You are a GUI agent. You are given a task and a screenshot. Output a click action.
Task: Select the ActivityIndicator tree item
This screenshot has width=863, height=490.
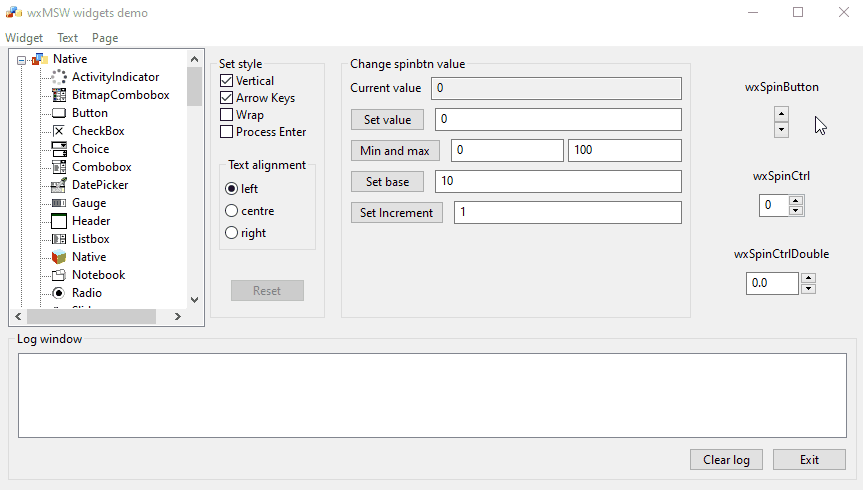[x=116, y=77]
